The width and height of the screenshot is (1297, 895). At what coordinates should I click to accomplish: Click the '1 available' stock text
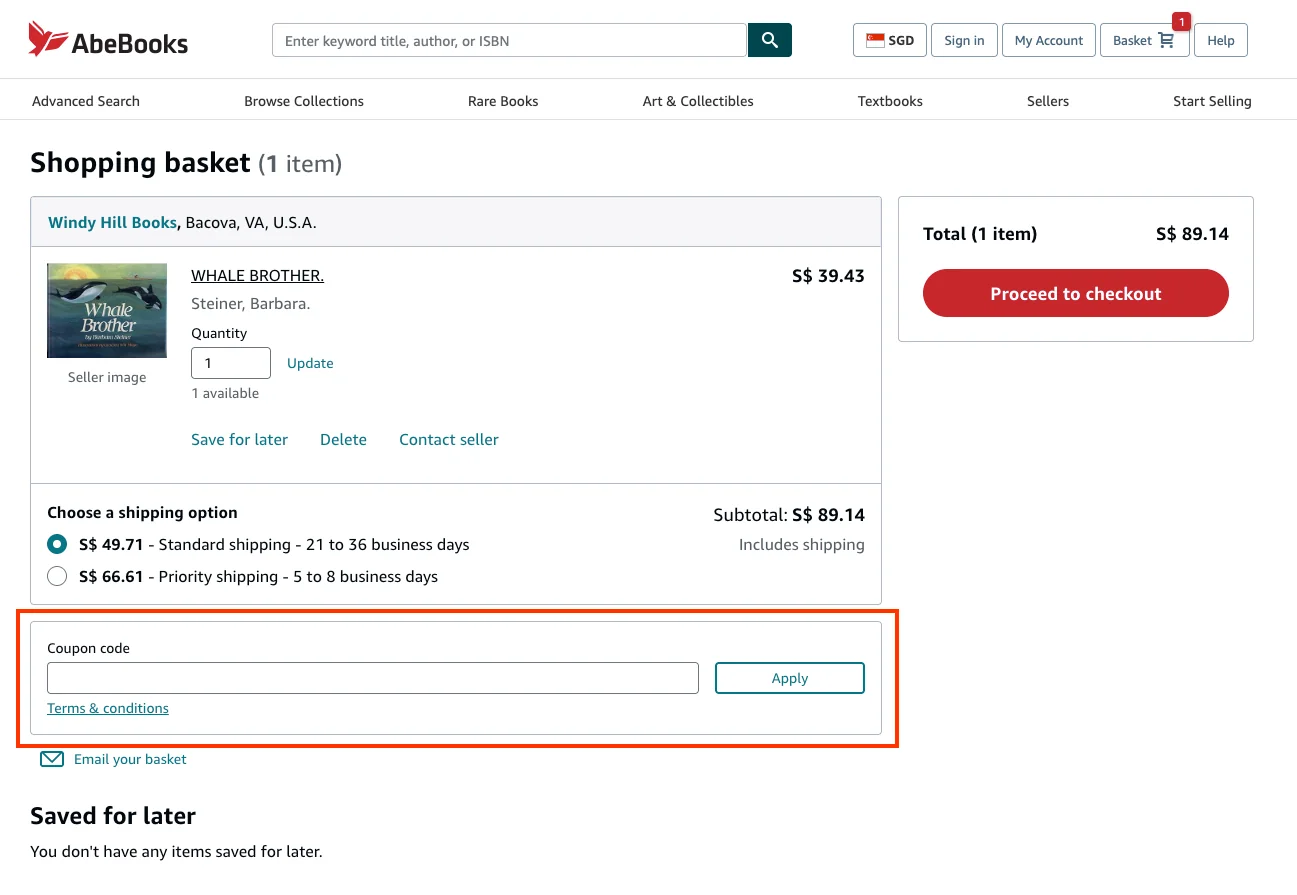[225, 393]
